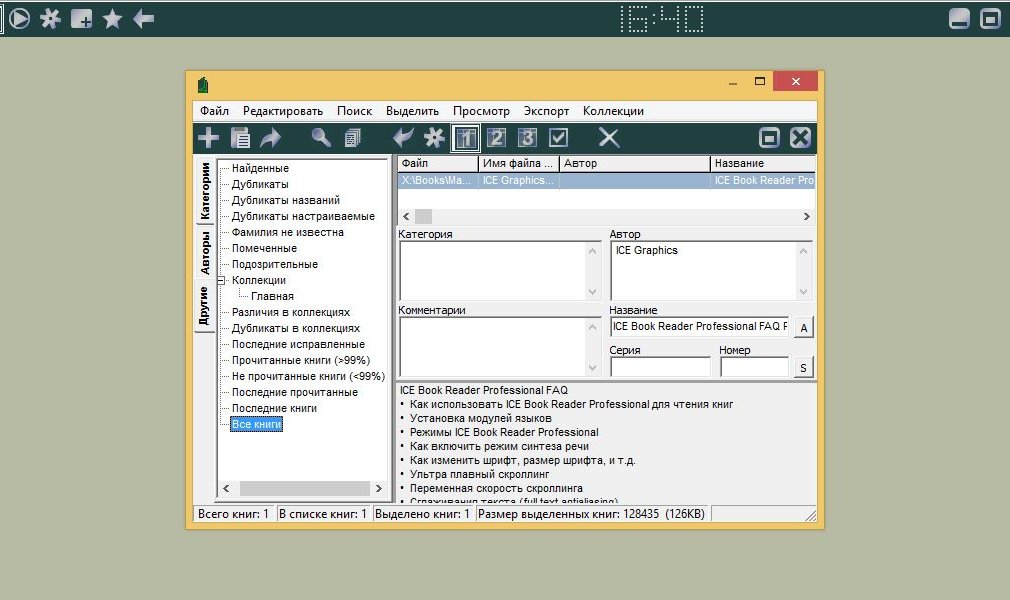The image size is (1010, 600).
Task: Click the gear options icon in the library toolbar
Action: [434, 138]
